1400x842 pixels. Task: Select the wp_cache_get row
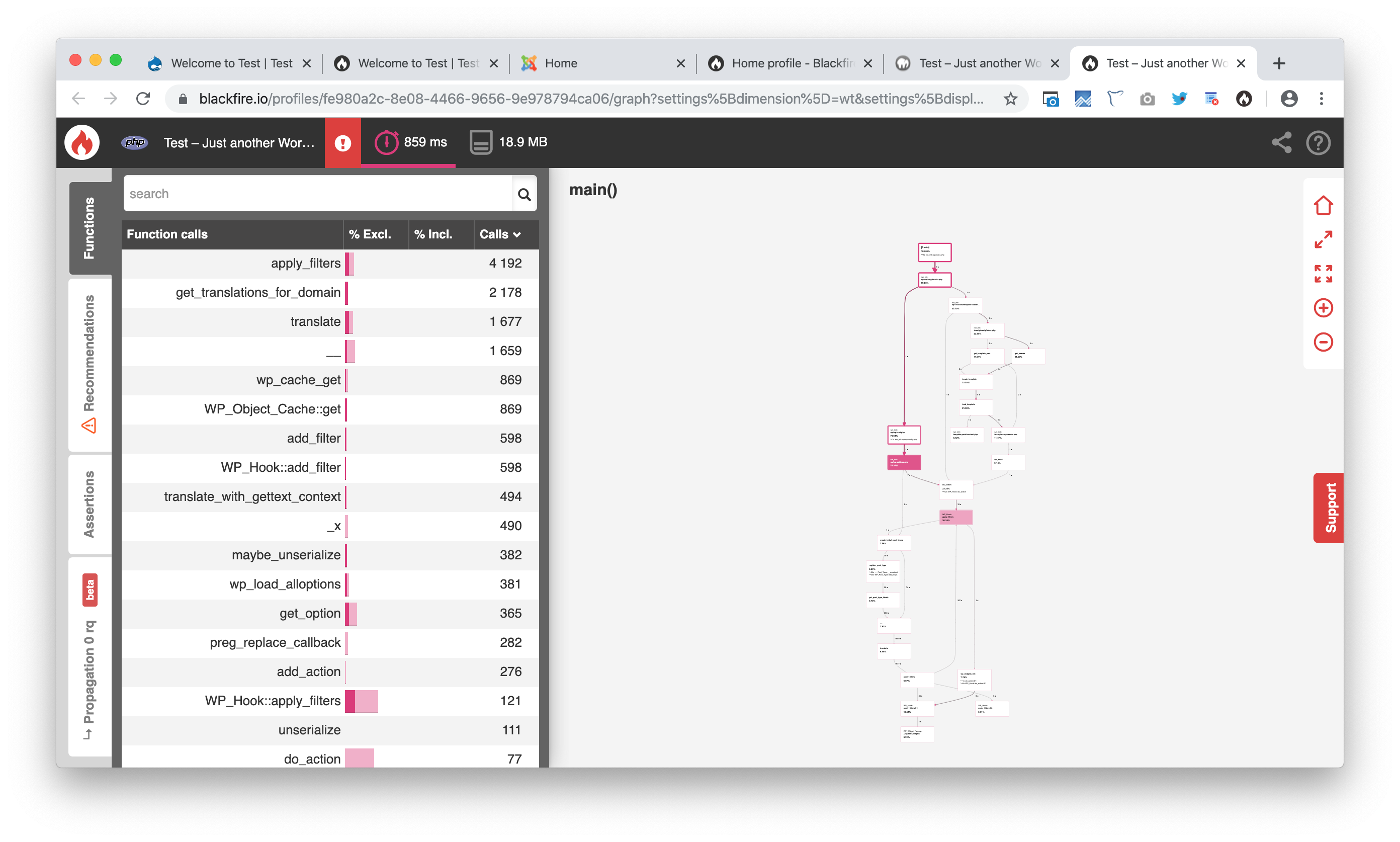330,380
